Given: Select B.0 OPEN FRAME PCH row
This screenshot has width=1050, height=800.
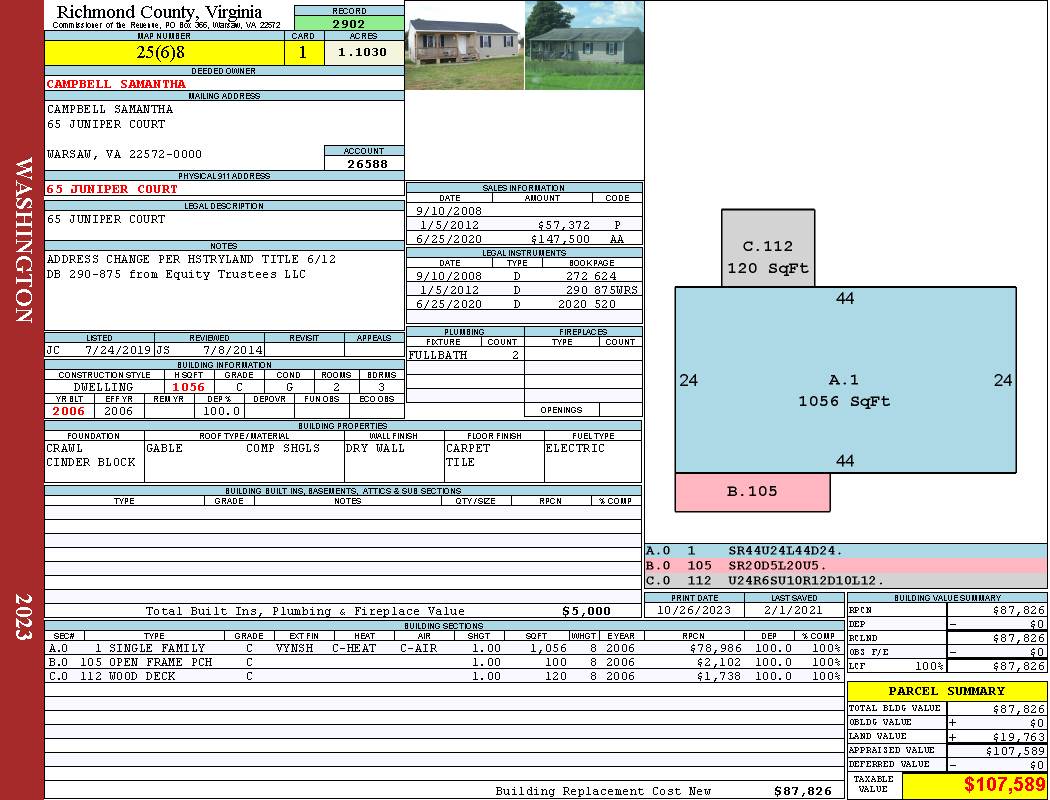Looking at the screenshot, I should pyautogui.click(x=445, y=662).
